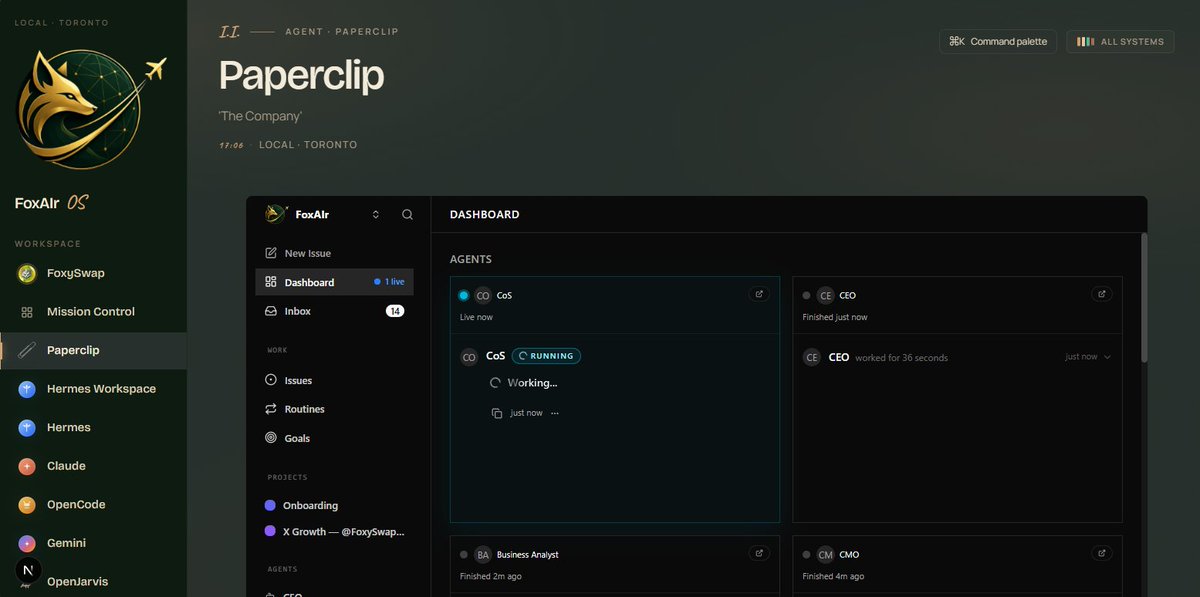Click the '1 live' indicator on Dashboard
This screenshot has height=597, width=1200.
click(x=389, y=282)
